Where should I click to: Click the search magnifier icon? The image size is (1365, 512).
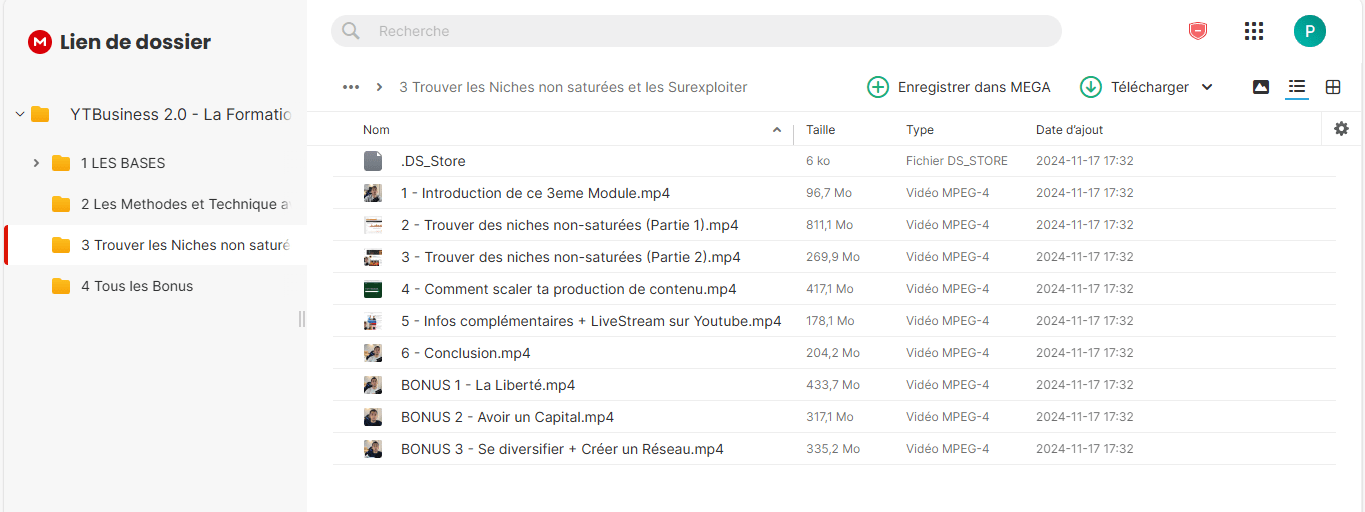pyautogui.click(x=351, y=31)
